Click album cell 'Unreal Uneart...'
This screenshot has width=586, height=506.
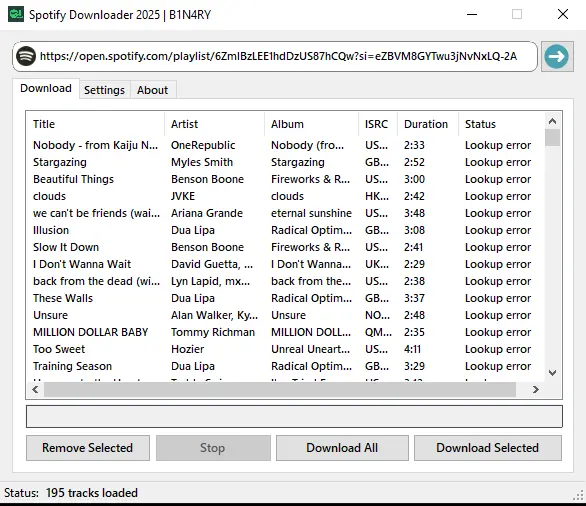(x=311, y=349)
